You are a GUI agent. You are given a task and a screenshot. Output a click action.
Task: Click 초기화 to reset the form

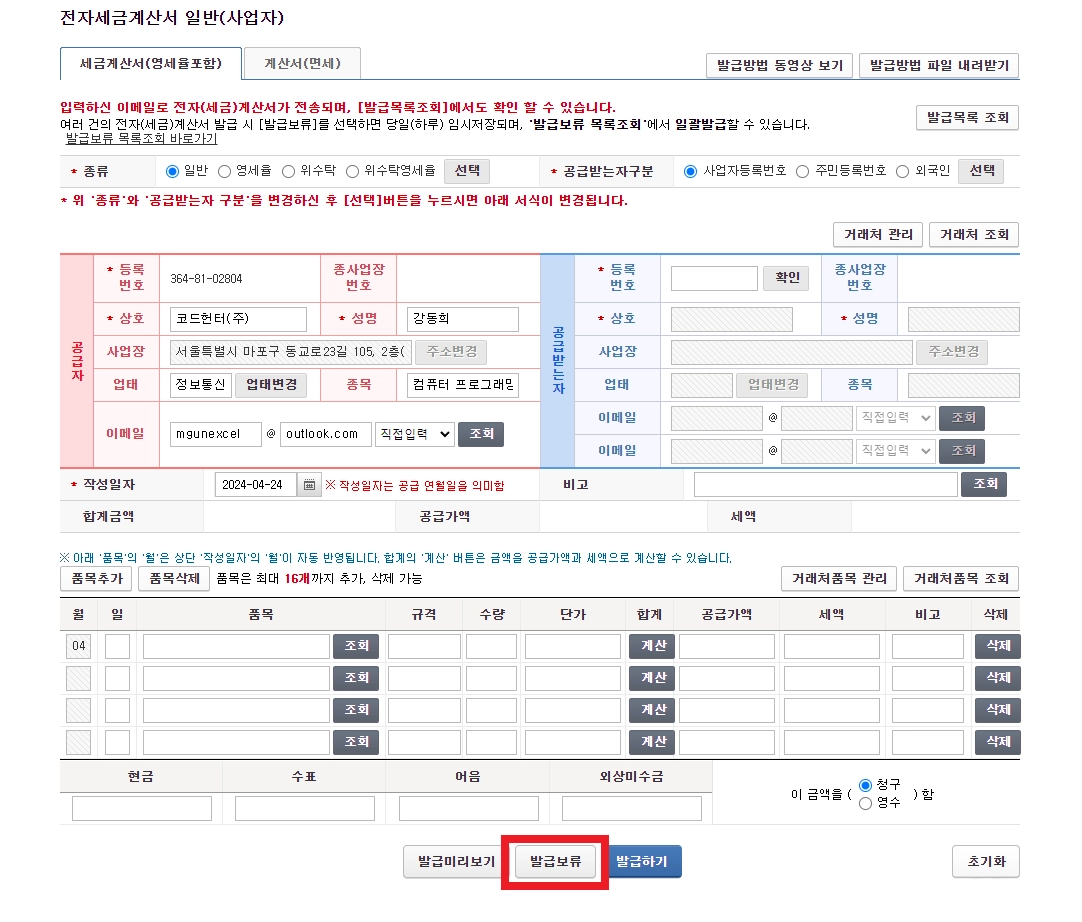(x=985, y=861)
